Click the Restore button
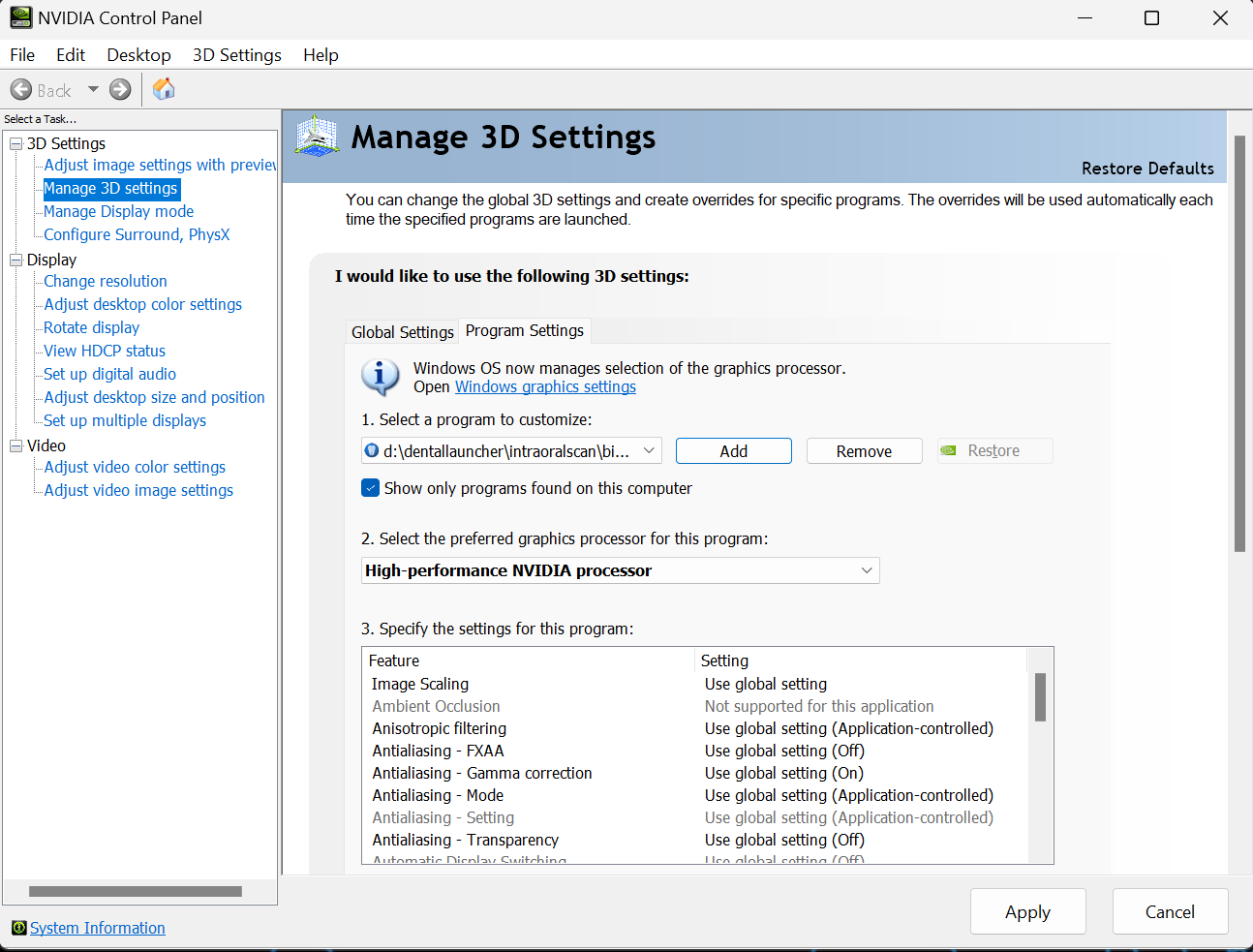The width and height of the screenshot is (1253, 952). click(994, 451)
